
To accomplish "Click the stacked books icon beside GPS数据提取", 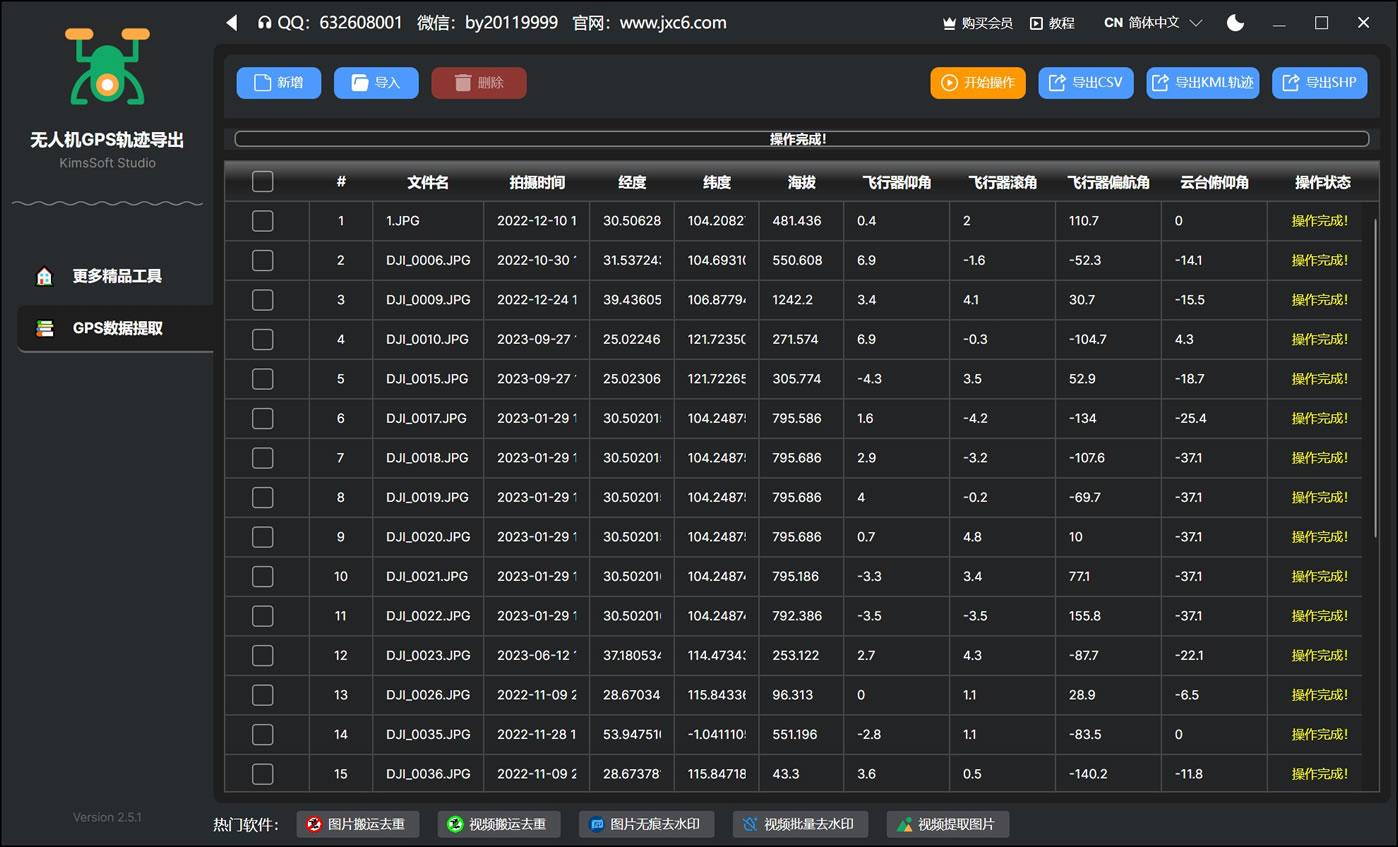I will tap(44, 328).
